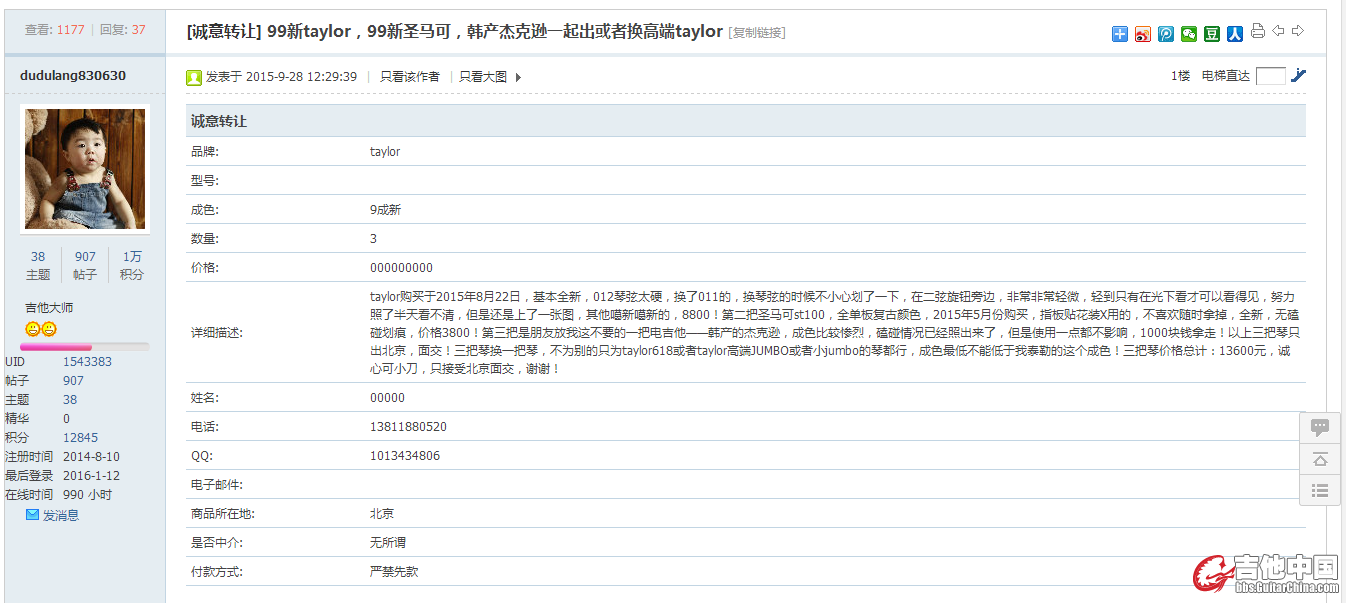1346x603 pixels.
Task: Click 复制链接 to copy thread link
Action: tap(757, 33)
